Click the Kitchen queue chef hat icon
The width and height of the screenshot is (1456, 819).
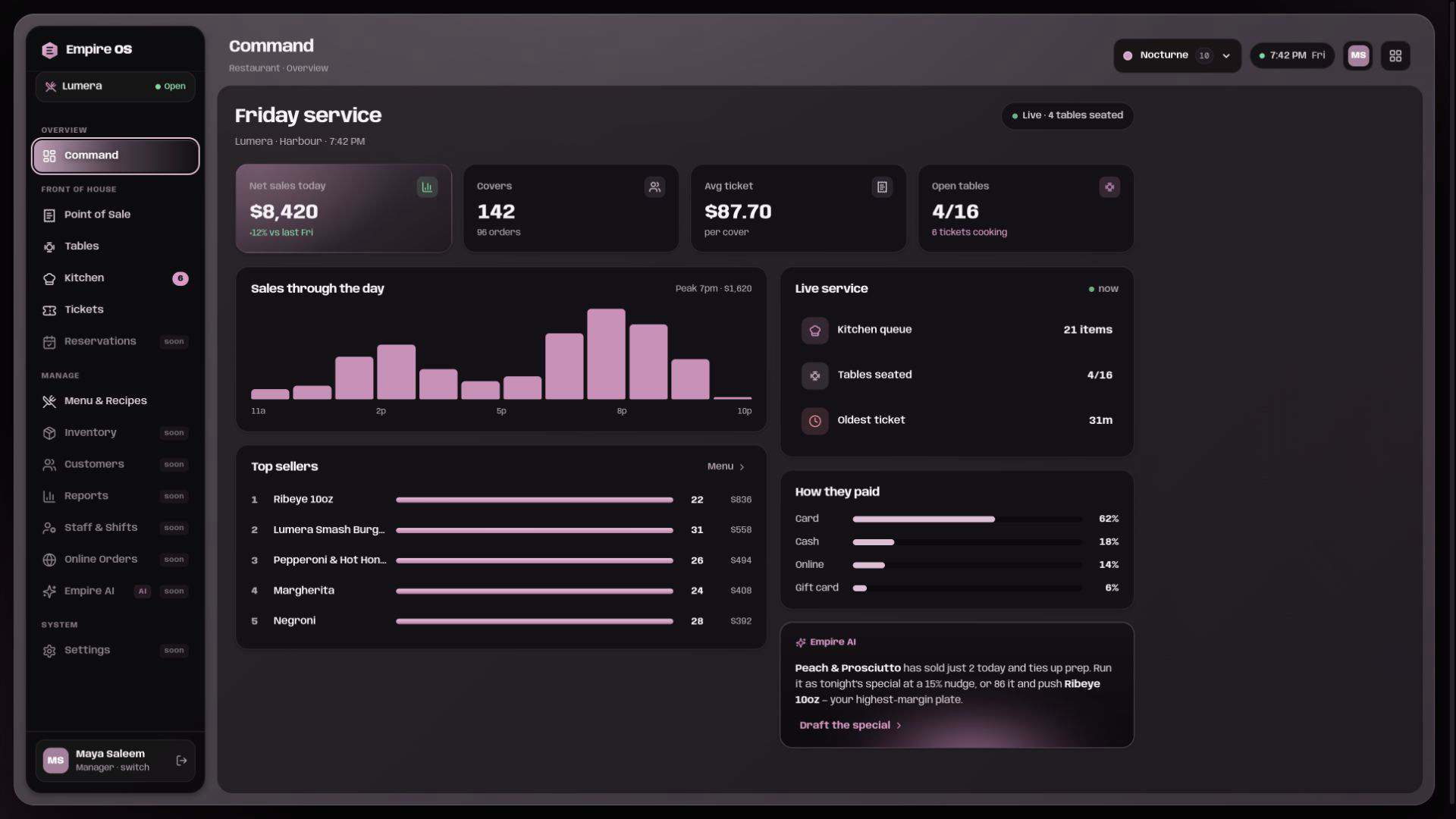click(815, 331)
